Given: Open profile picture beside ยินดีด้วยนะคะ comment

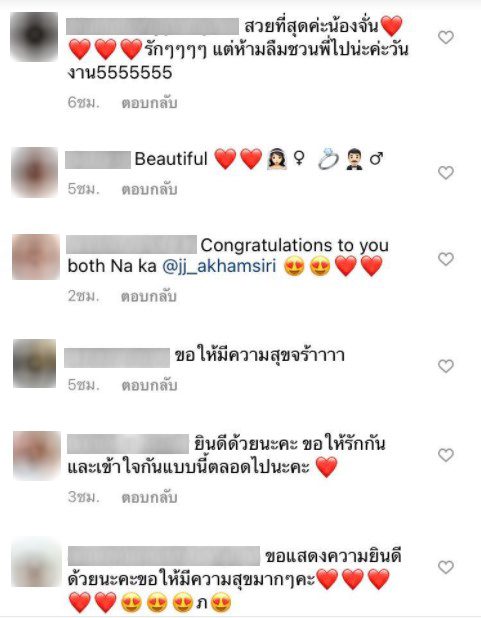Looking at the screenshot, I should (37, 455).
